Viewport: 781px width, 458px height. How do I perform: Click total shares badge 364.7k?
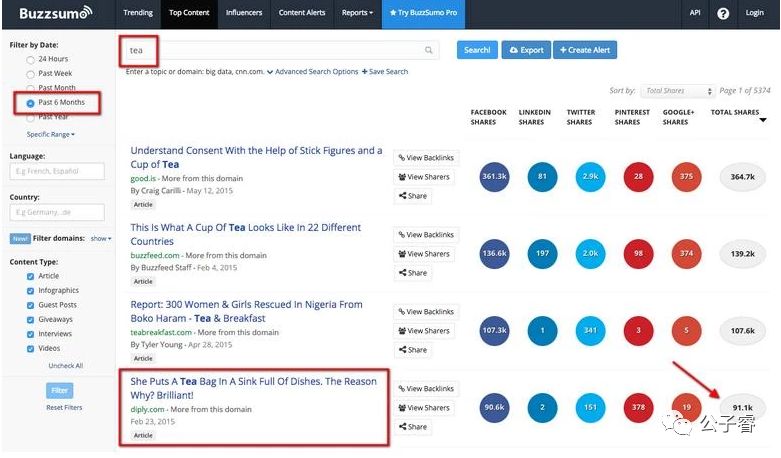coord(743,177)
